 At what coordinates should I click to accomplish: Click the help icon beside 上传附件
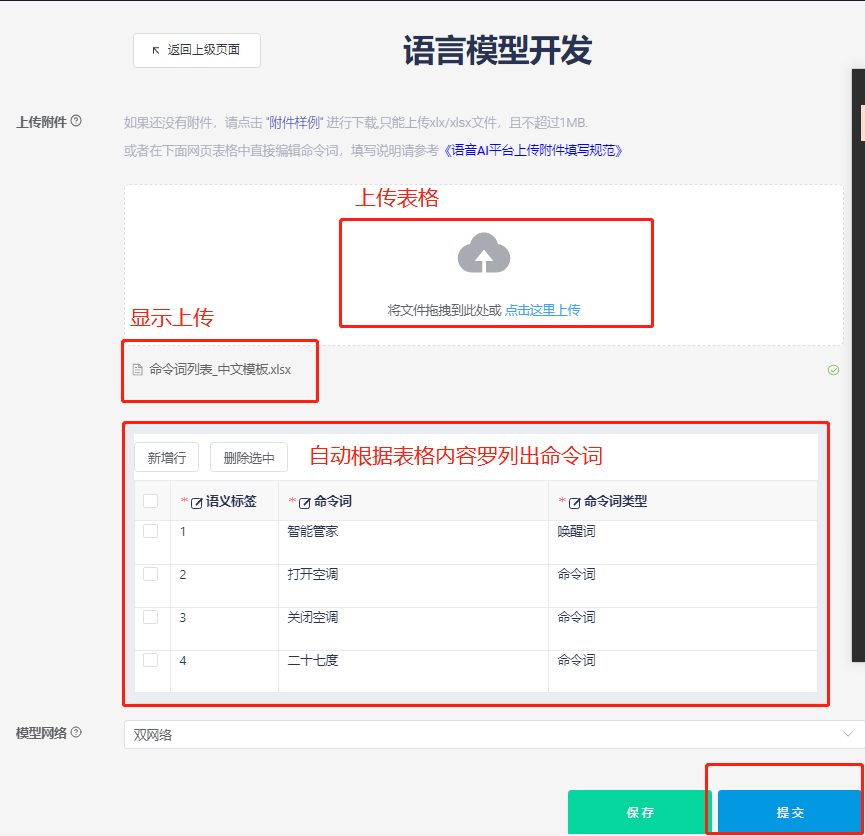point(76,121)
